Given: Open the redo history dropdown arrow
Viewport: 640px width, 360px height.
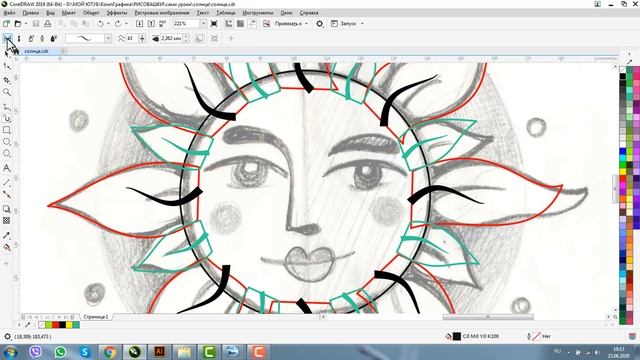Looking at the screenshot, I should tap(126, 24).
